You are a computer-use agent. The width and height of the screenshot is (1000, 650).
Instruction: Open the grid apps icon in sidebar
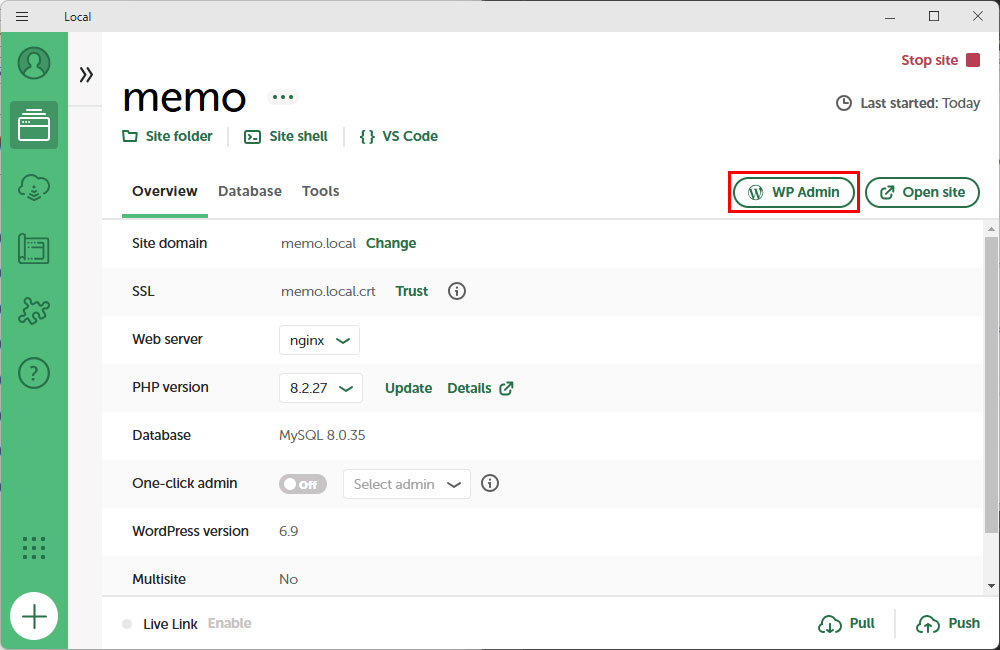34,547
